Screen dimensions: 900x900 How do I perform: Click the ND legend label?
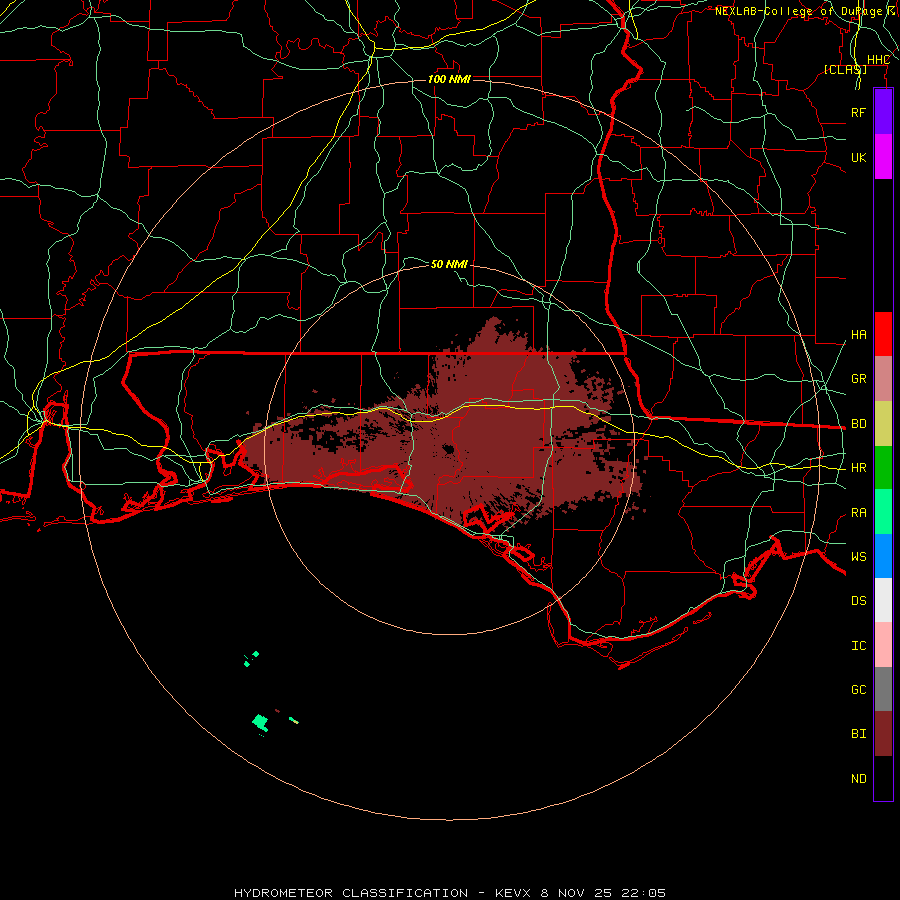pos(858,779)
